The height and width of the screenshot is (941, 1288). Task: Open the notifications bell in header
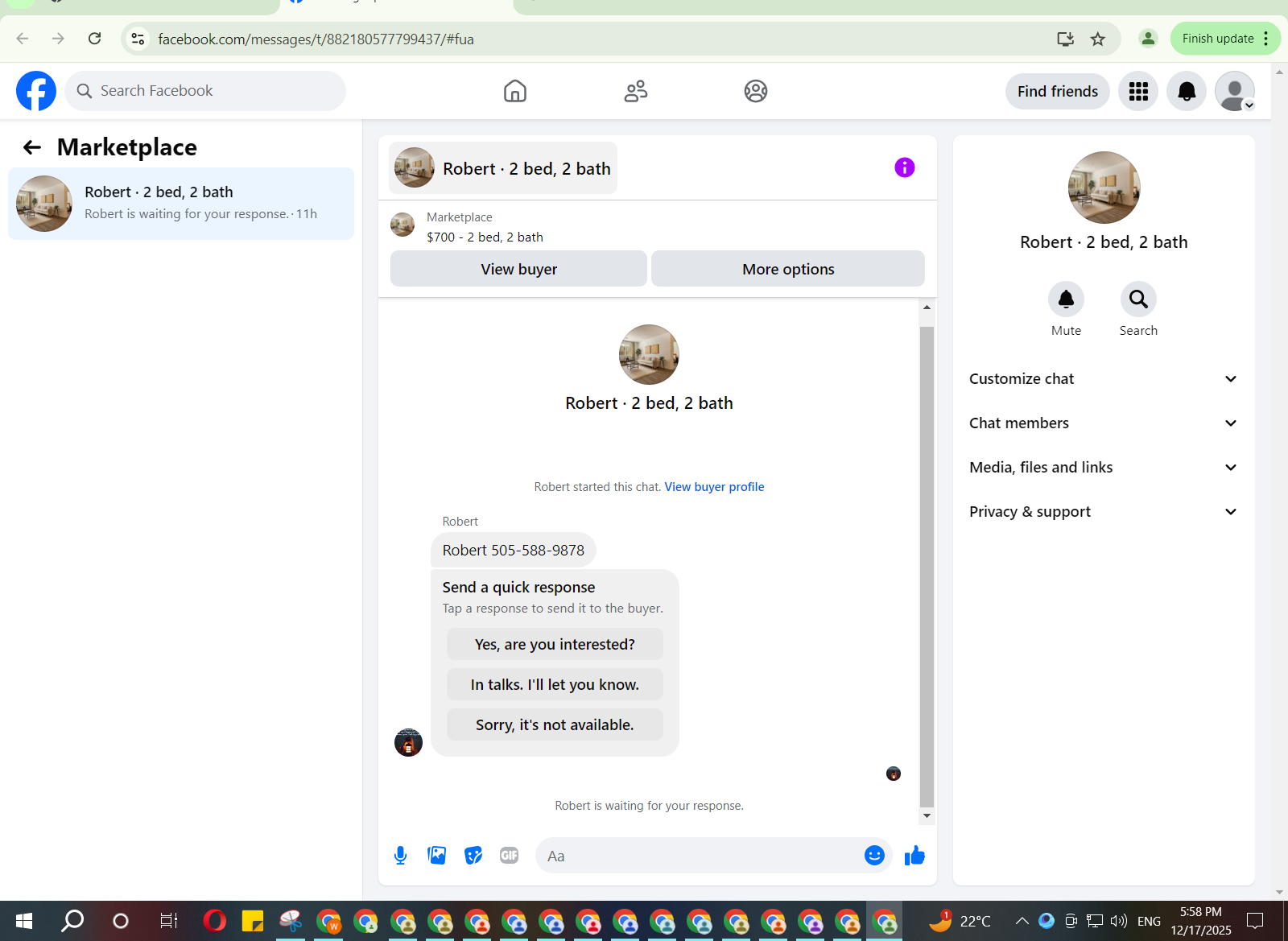[x=1187, y=91]
